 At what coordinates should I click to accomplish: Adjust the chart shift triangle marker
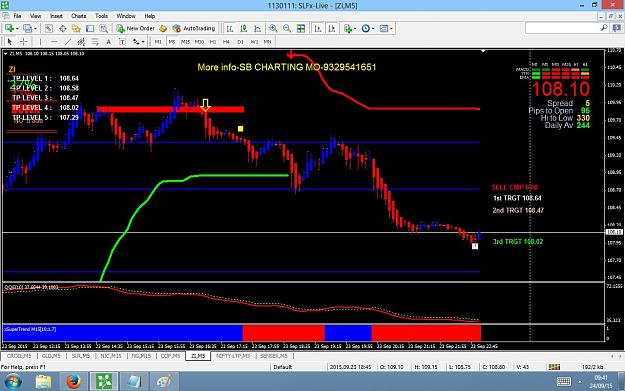483,51
